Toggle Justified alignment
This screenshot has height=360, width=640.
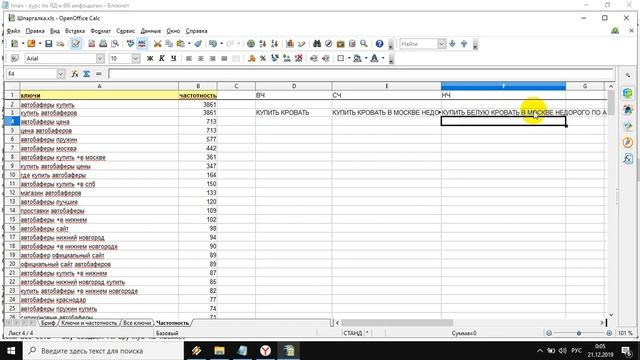224,58
